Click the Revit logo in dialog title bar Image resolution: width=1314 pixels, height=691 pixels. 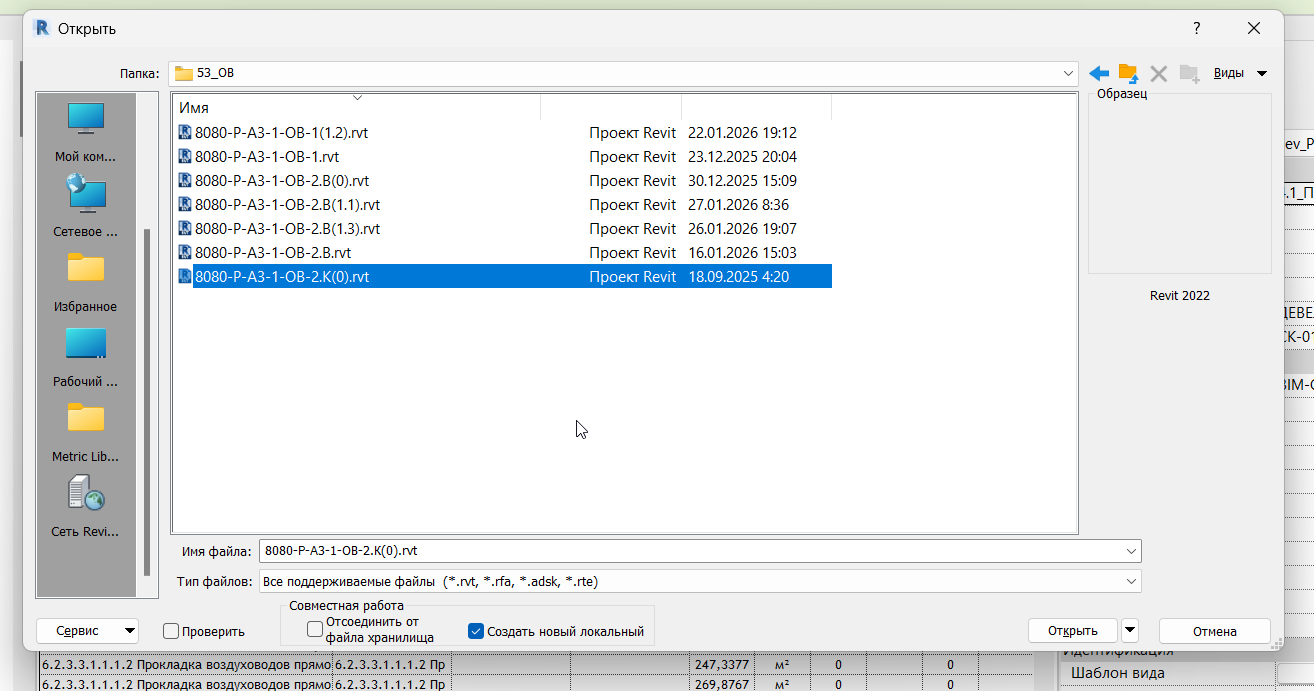[x=42, y=28]
